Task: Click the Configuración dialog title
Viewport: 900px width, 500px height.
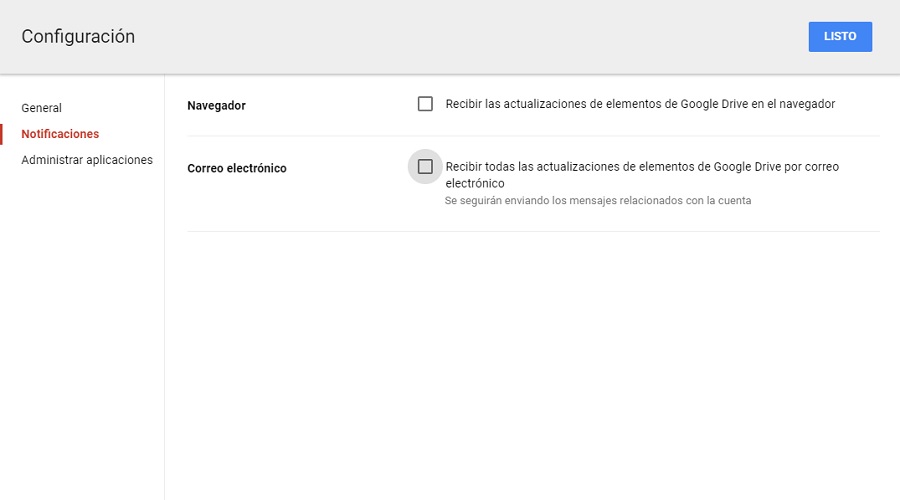Action: 78,37
